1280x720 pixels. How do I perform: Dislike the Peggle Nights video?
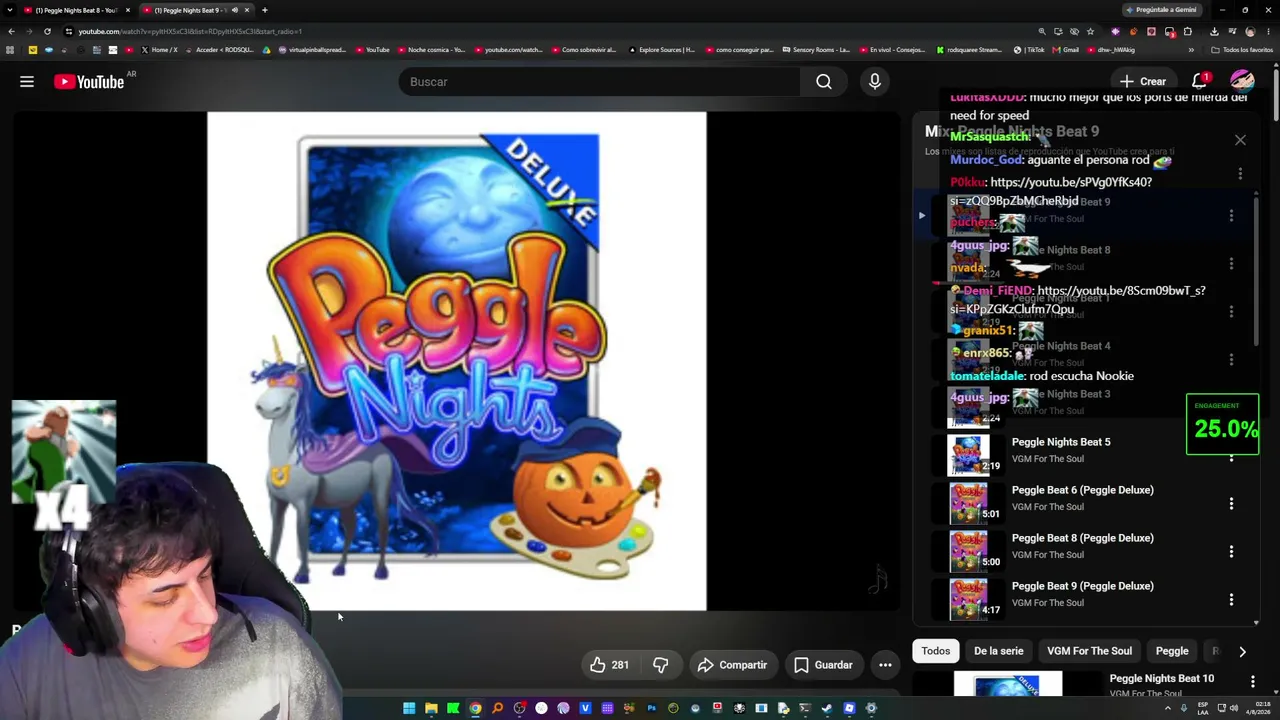pyautogui.click(x=660, y=665)
